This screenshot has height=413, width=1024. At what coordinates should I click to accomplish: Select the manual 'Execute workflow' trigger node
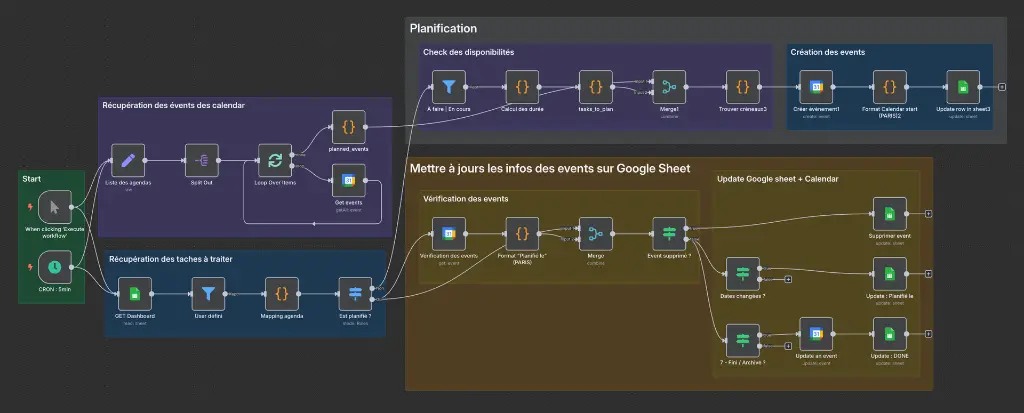coord(54,207)
